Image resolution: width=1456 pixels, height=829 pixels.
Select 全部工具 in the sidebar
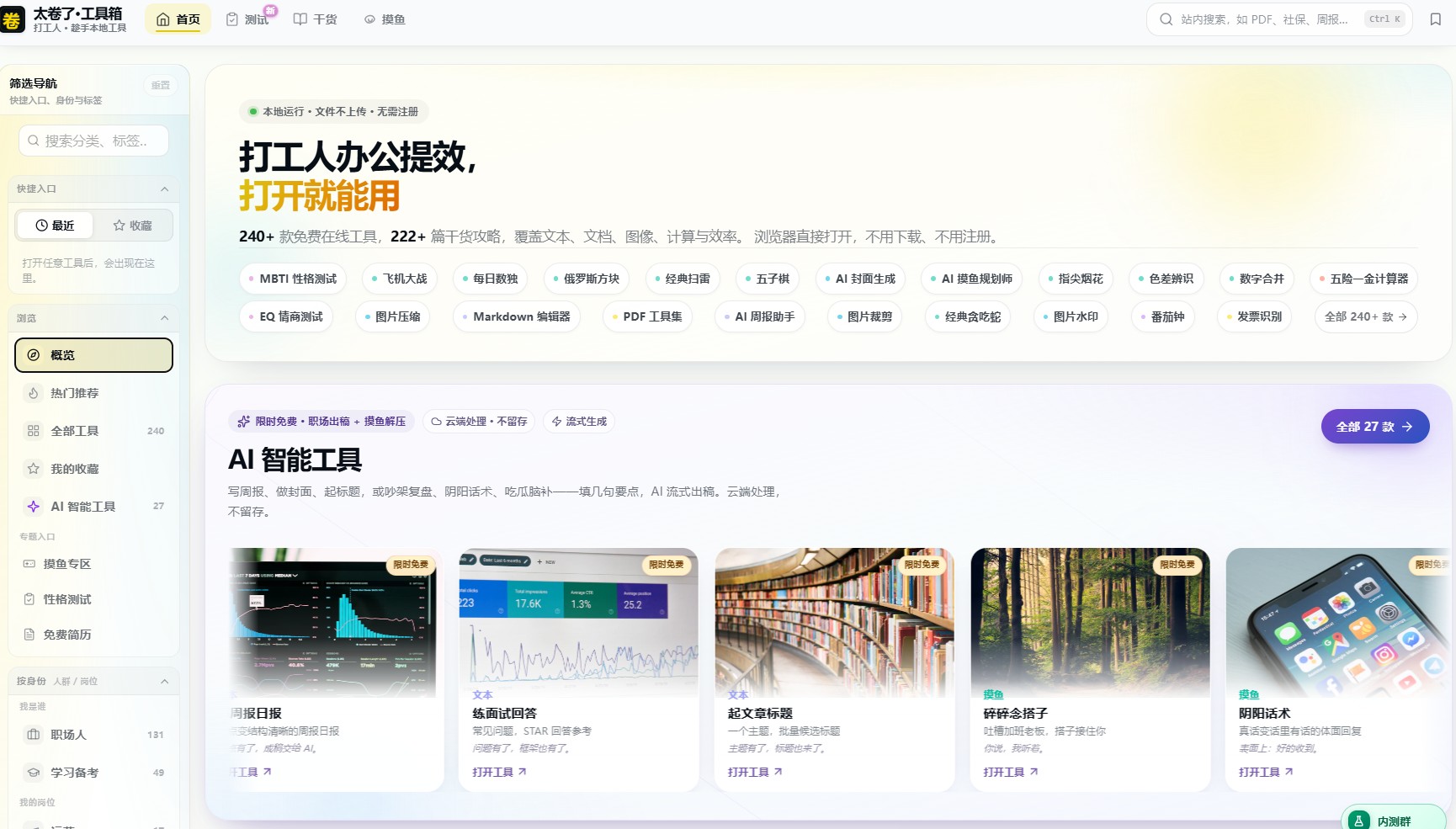(93, 431)
